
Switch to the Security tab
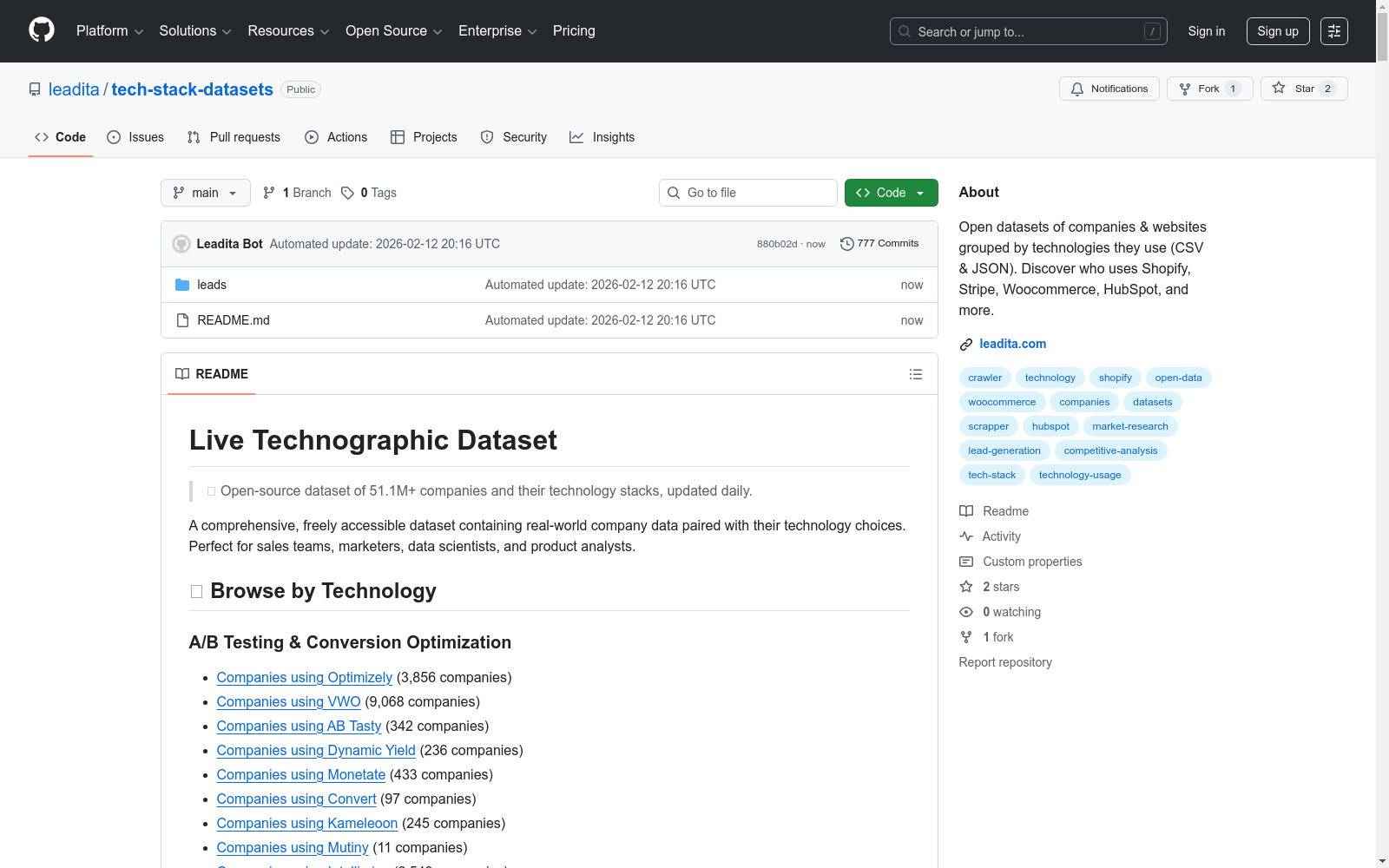[x=514, y=137]
